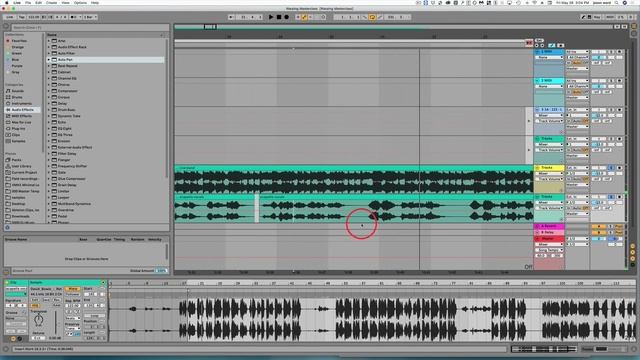Open the Edit menu
Image resolution: width=640 pixels, height=360 pixels.
38,2
